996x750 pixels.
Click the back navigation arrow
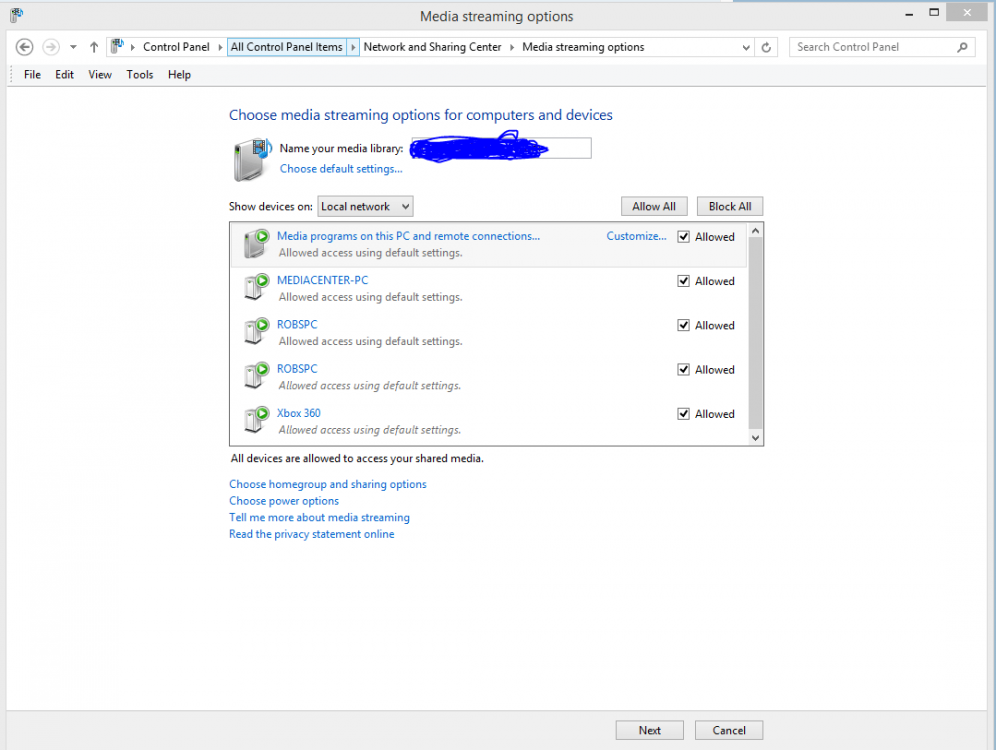[x=24, y=46]
